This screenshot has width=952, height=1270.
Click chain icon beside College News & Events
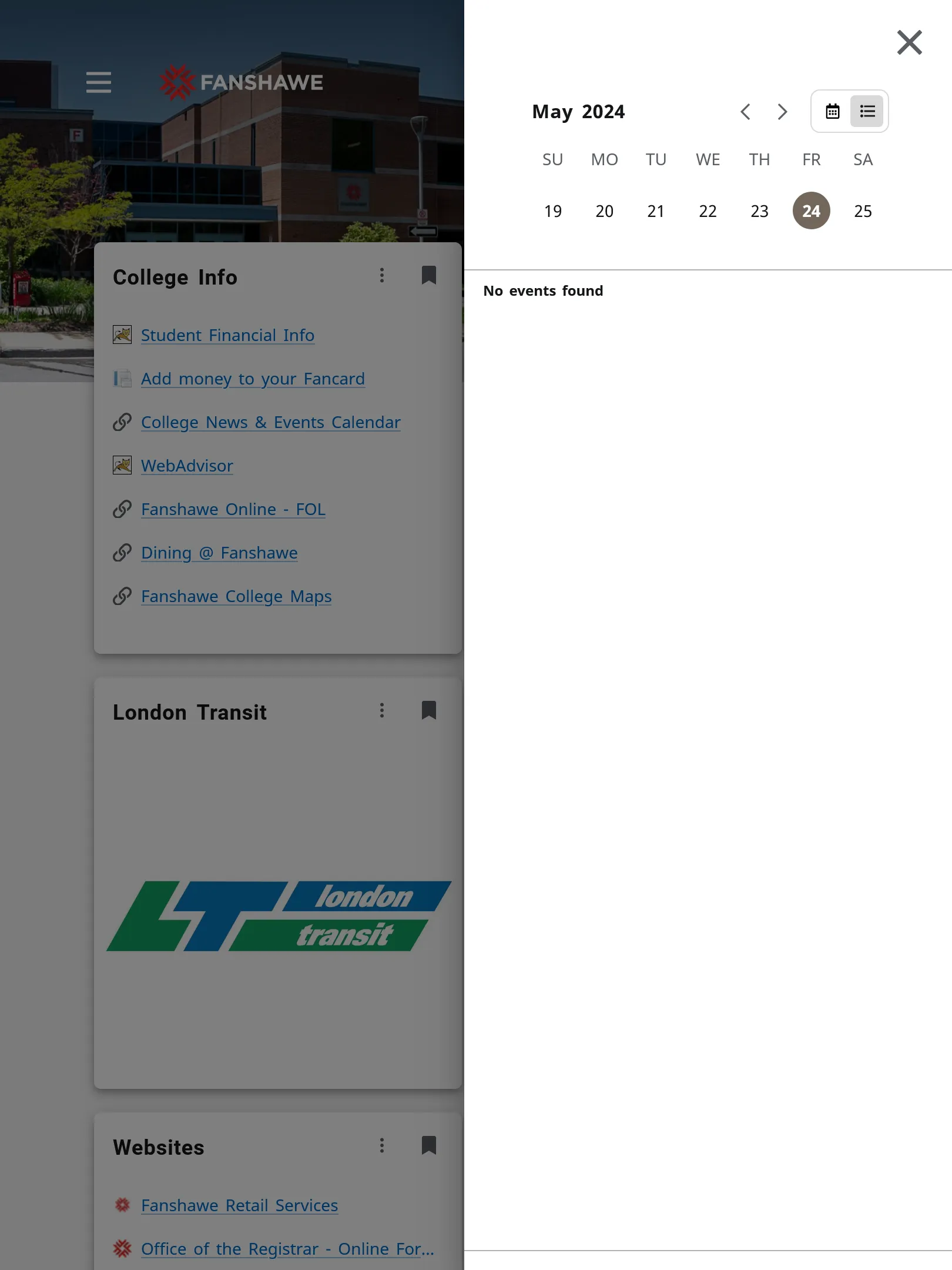coord(122,422)
